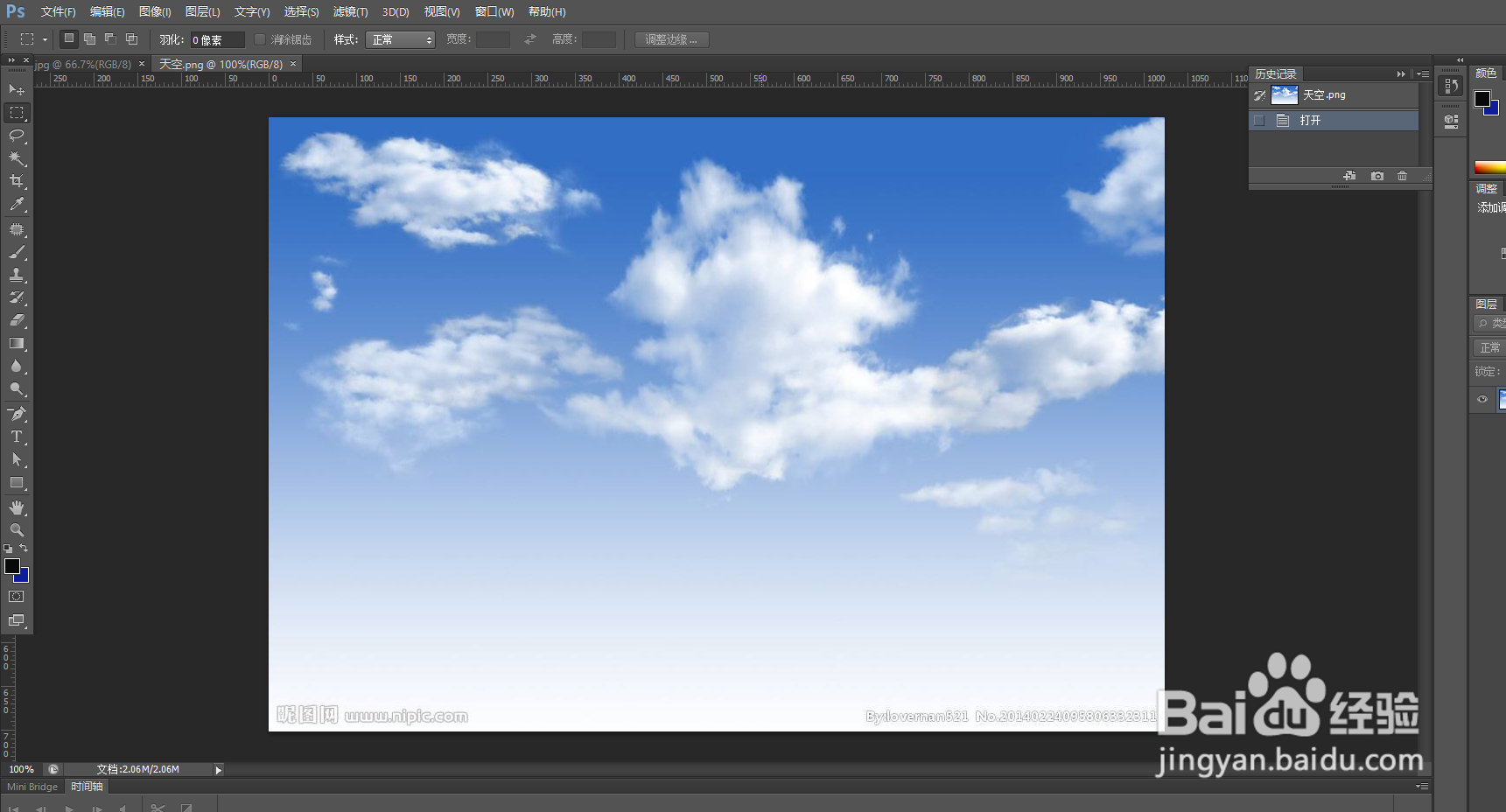
Task: Open the timeline panel flyout menu
Action: (x=1422, y=787)
